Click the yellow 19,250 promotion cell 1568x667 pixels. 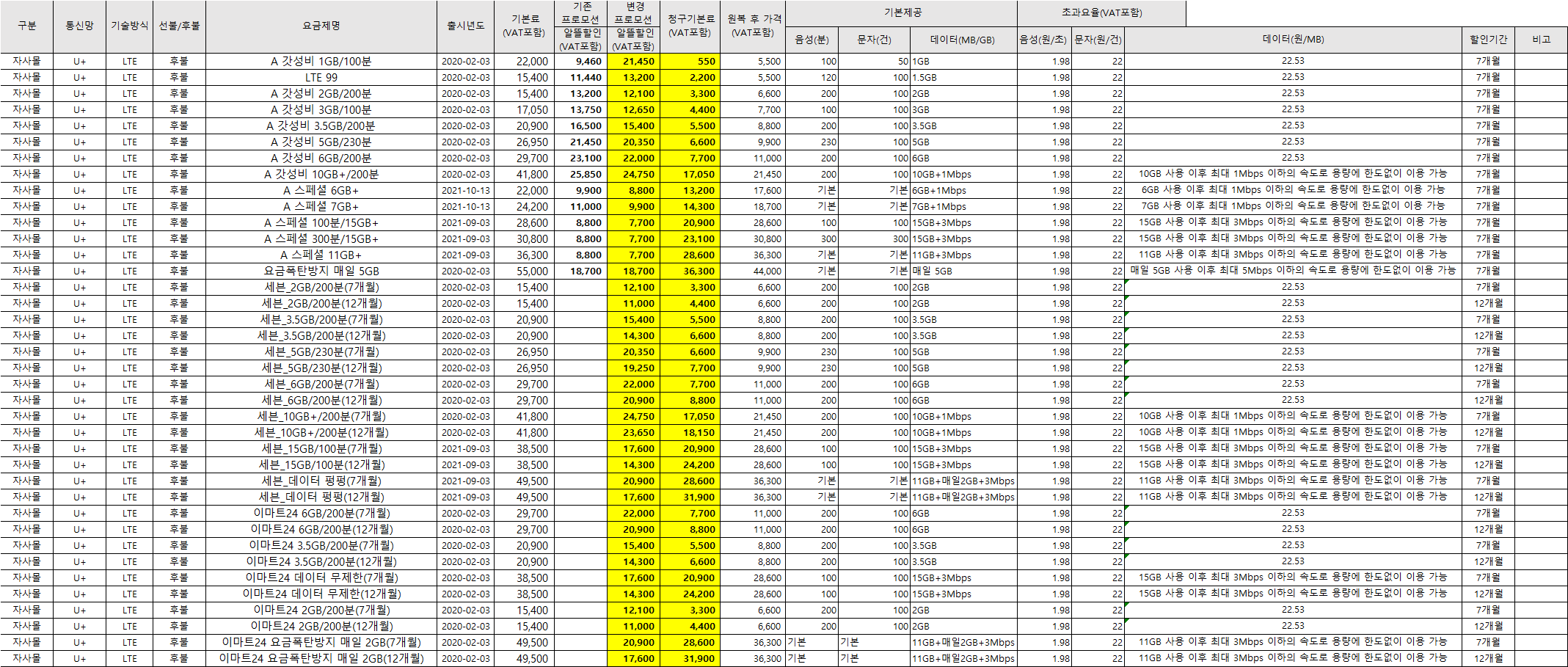[633, 368]
